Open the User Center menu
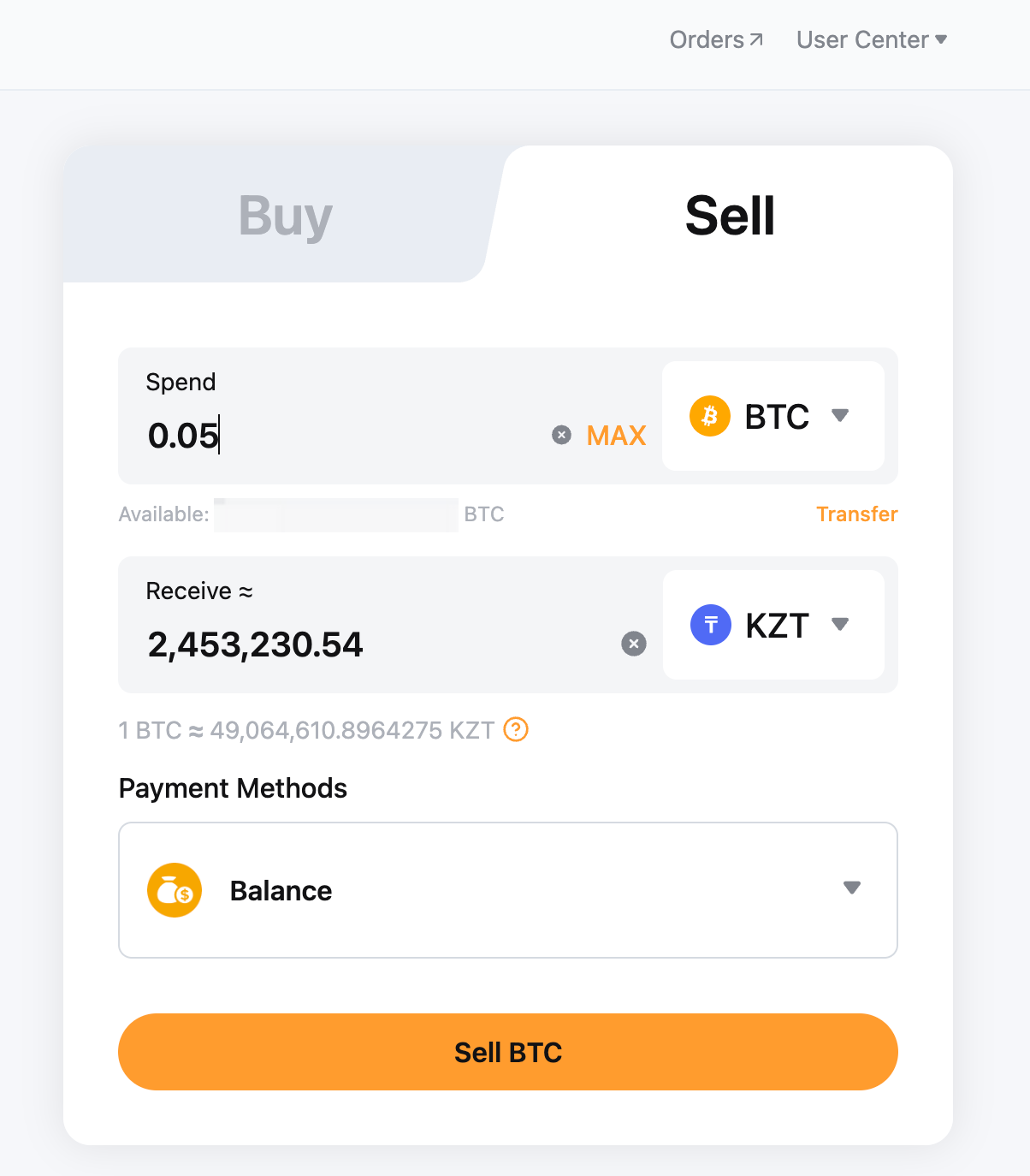This screenshot has height=1176, width=1030. point(871,39)
